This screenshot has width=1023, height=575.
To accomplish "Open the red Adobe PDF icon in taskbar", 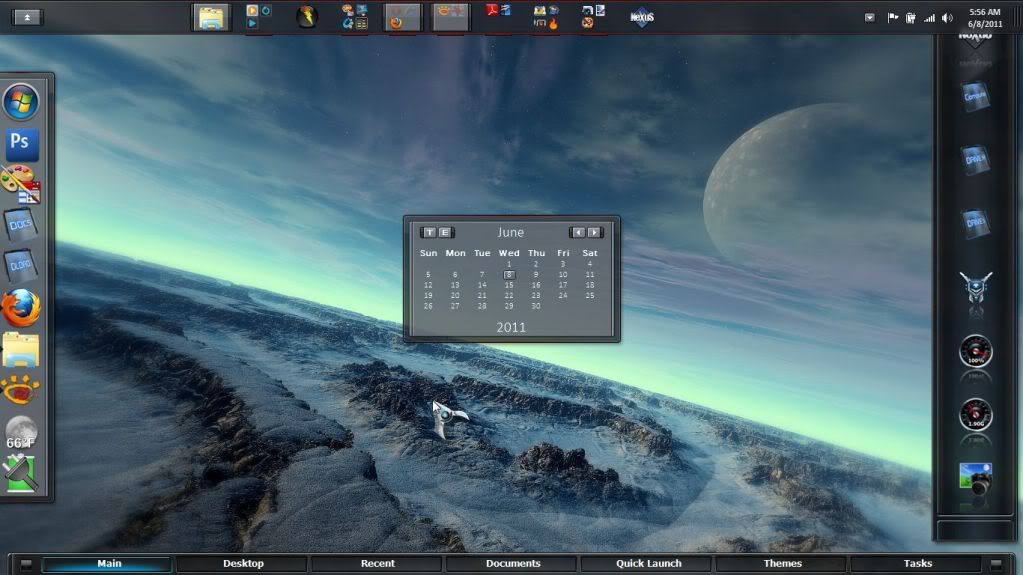I will click(492, 10).
